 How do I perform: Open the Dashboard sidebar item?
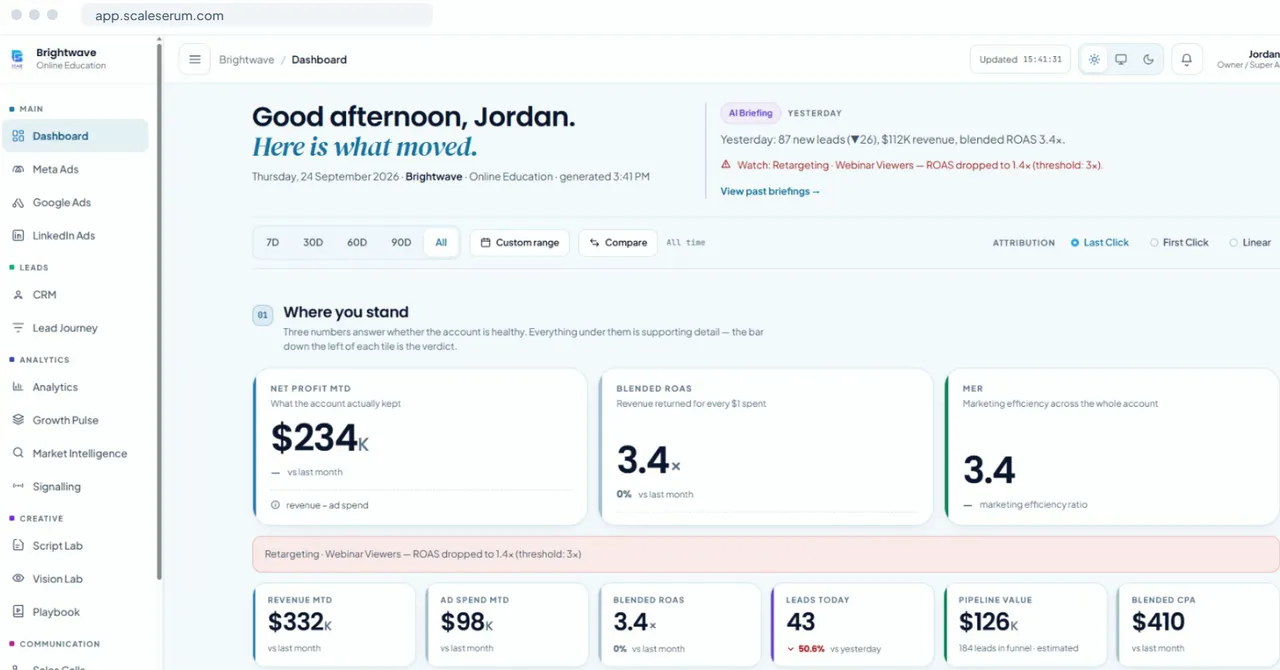(75, 136)
